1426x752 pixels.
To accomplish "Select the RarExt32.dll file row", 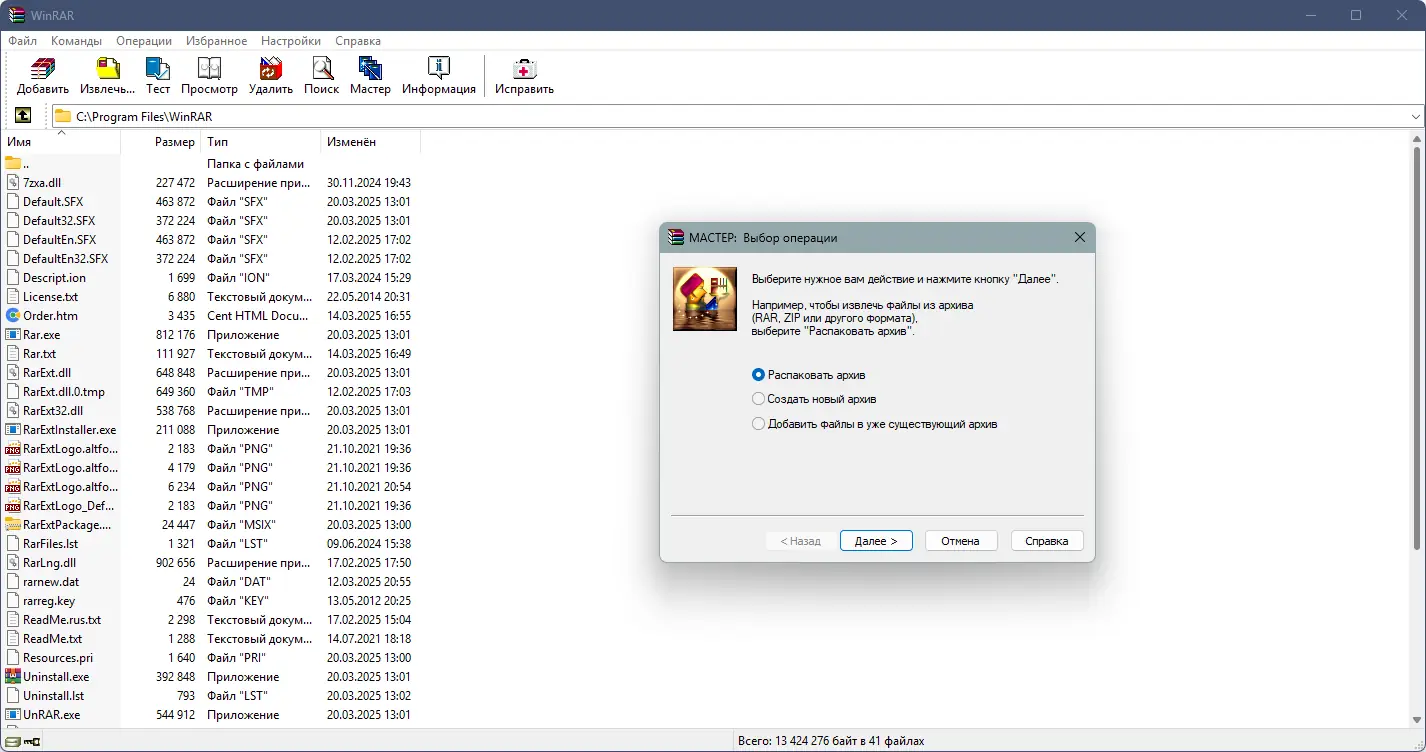I will tap(210, 411).
